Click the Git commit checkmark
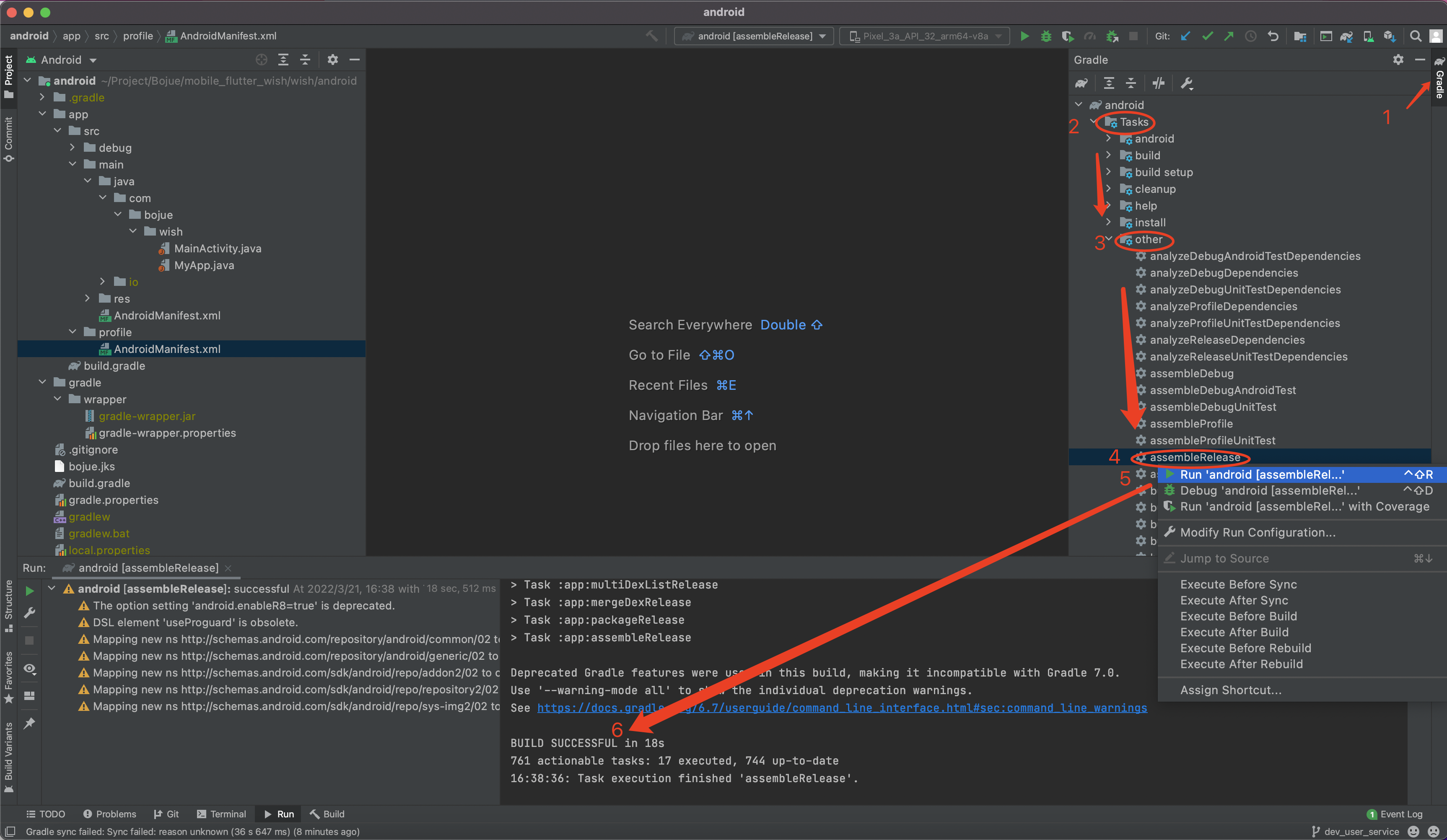The image size is (1447, 840). 1207,36
